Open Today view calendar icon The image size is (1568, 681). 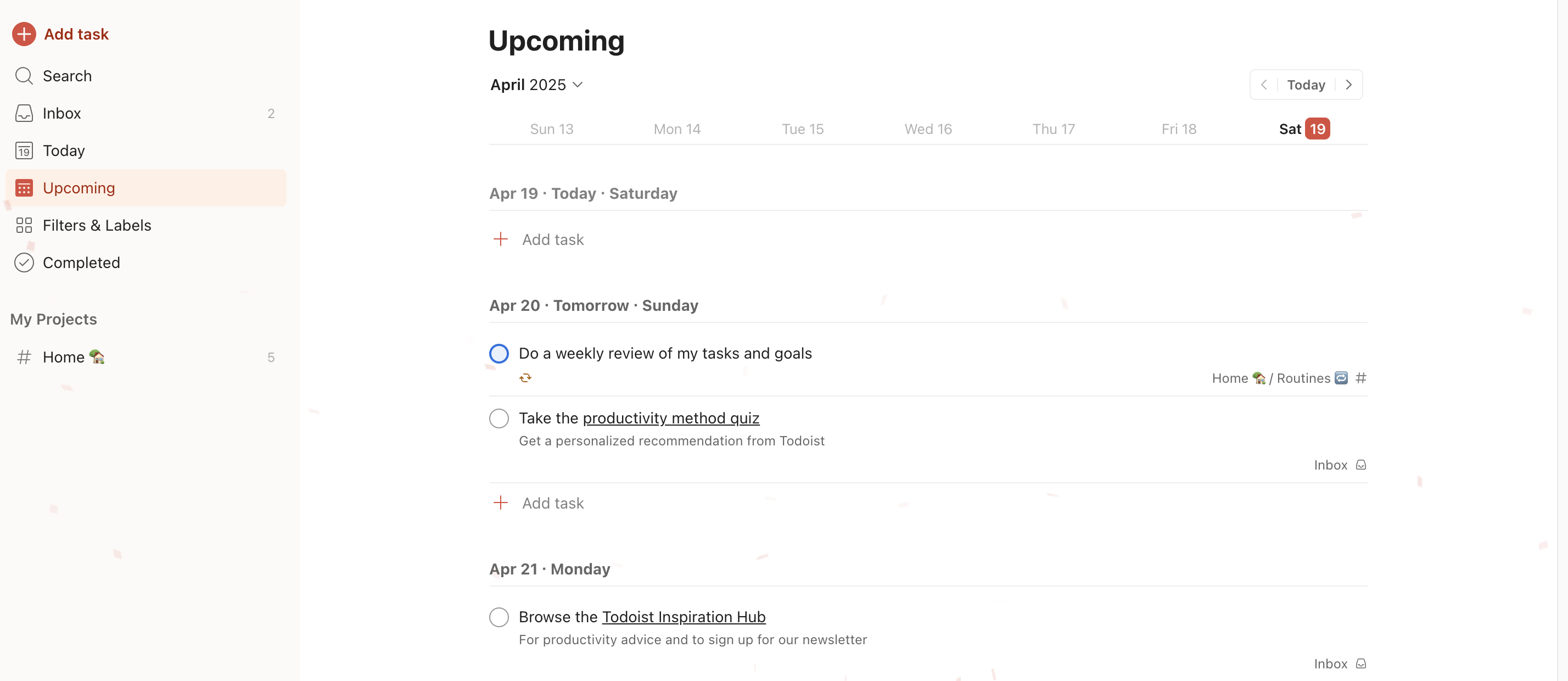coord(24,150)
